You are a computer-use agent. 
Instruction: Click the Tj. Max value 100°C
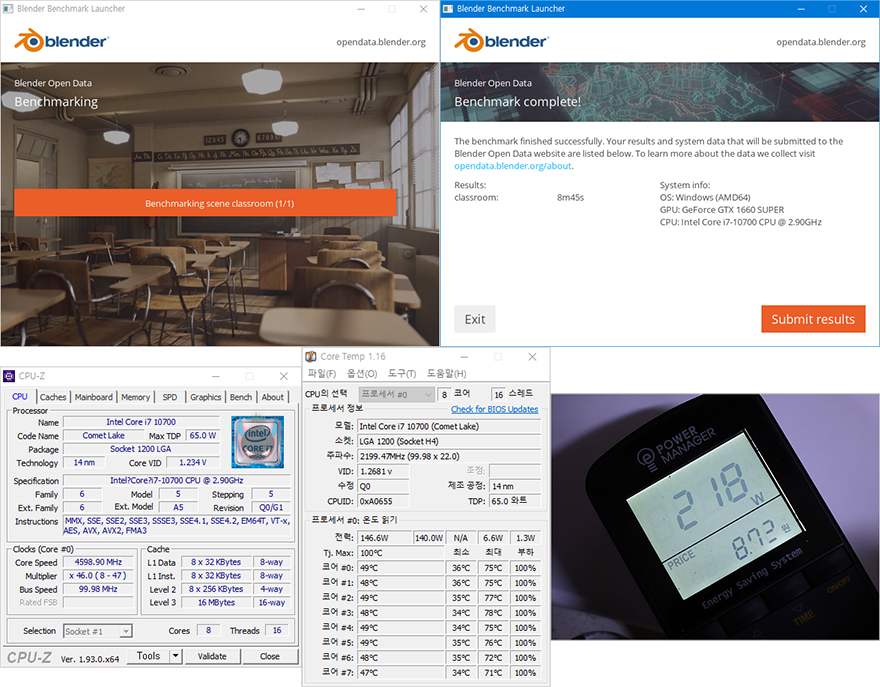(401, 553)
